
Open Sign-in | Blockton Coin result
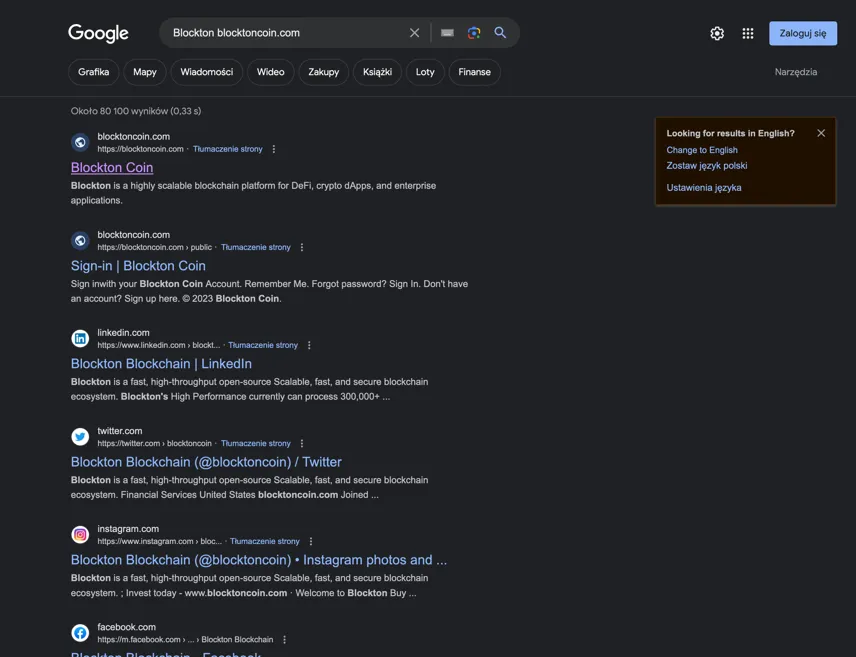[x=138, y=266]
